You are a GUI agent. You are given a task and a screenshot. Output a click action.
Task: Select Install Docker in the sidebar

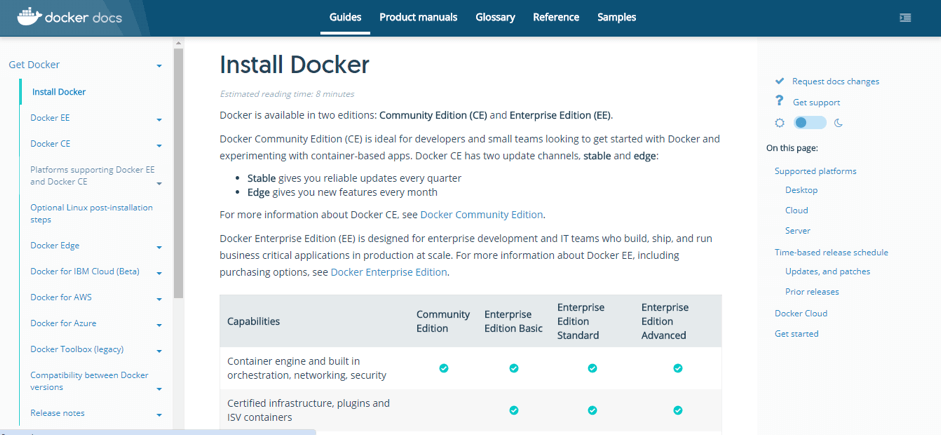point(59,92)
